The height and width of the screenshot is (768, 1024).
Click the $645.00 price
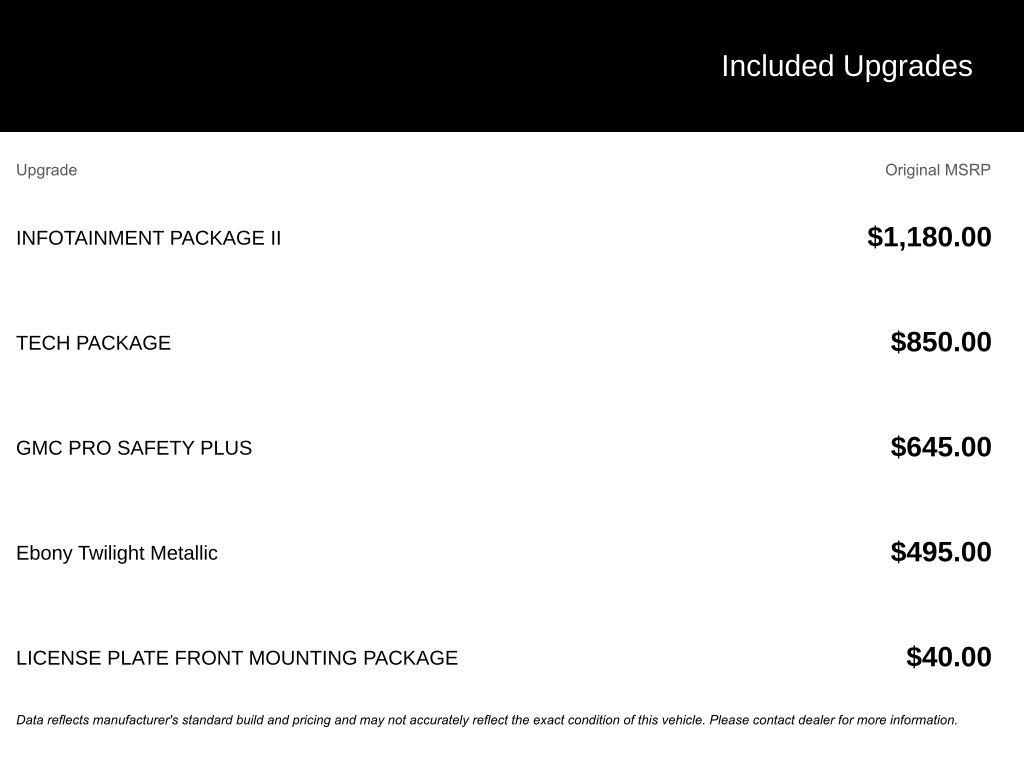(941, 447)
